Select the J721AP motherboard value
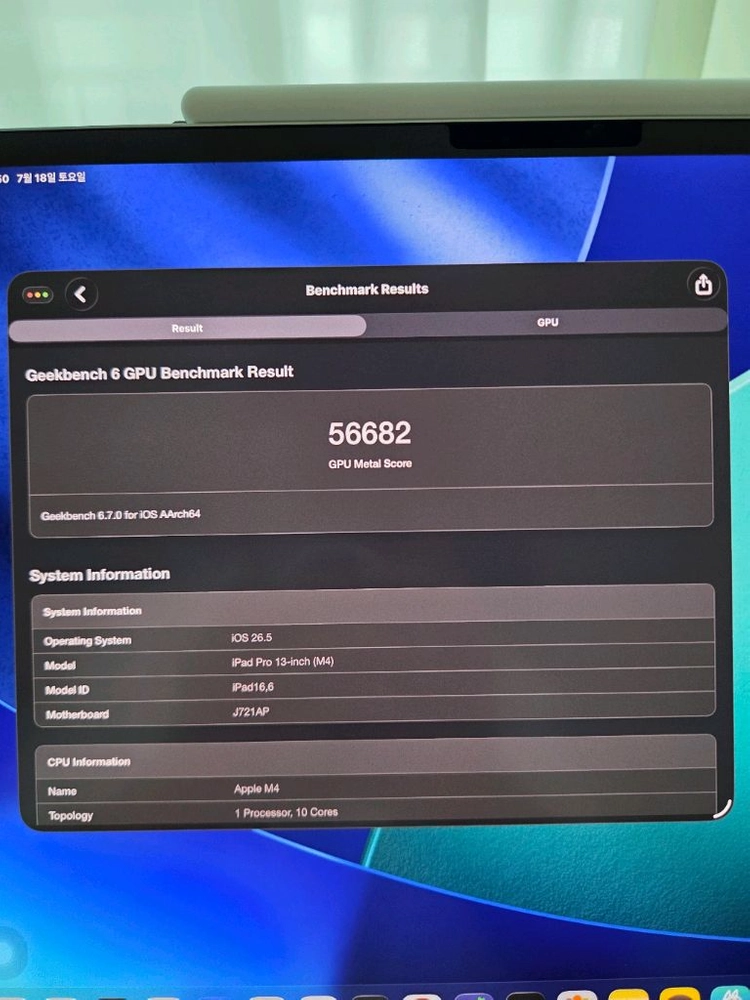The width and height of the screenshot is (750, 1000). click(251, 711)
